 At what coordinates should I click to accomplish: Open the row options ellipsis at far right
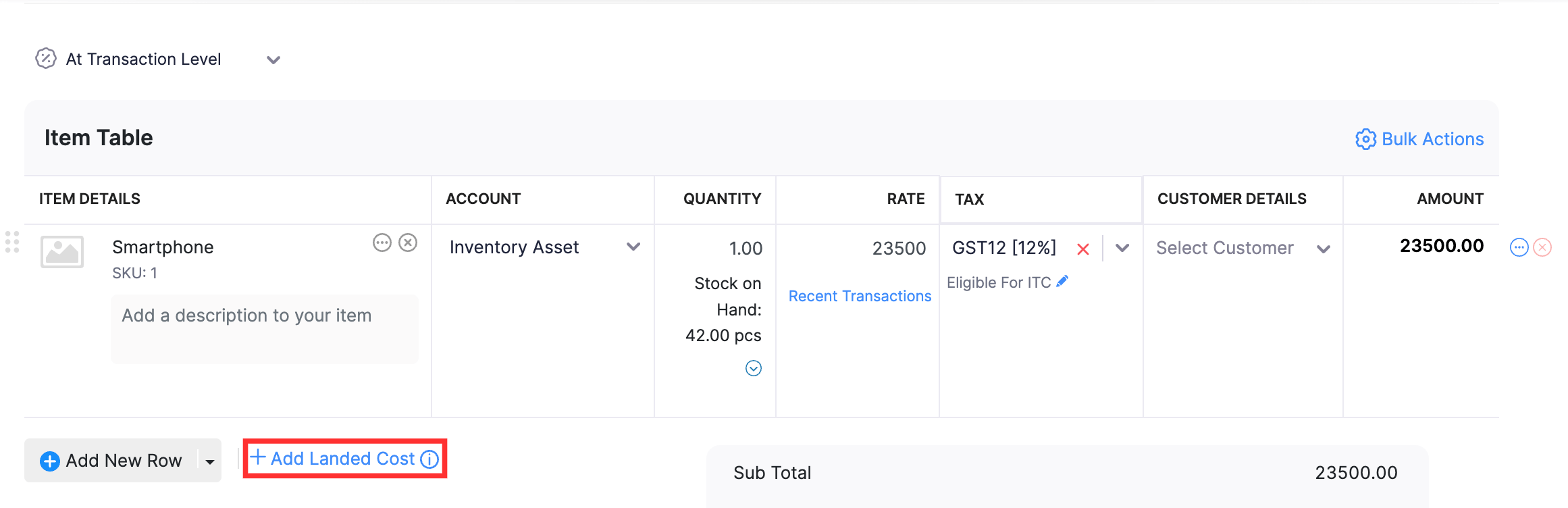tap(1519, 247)
